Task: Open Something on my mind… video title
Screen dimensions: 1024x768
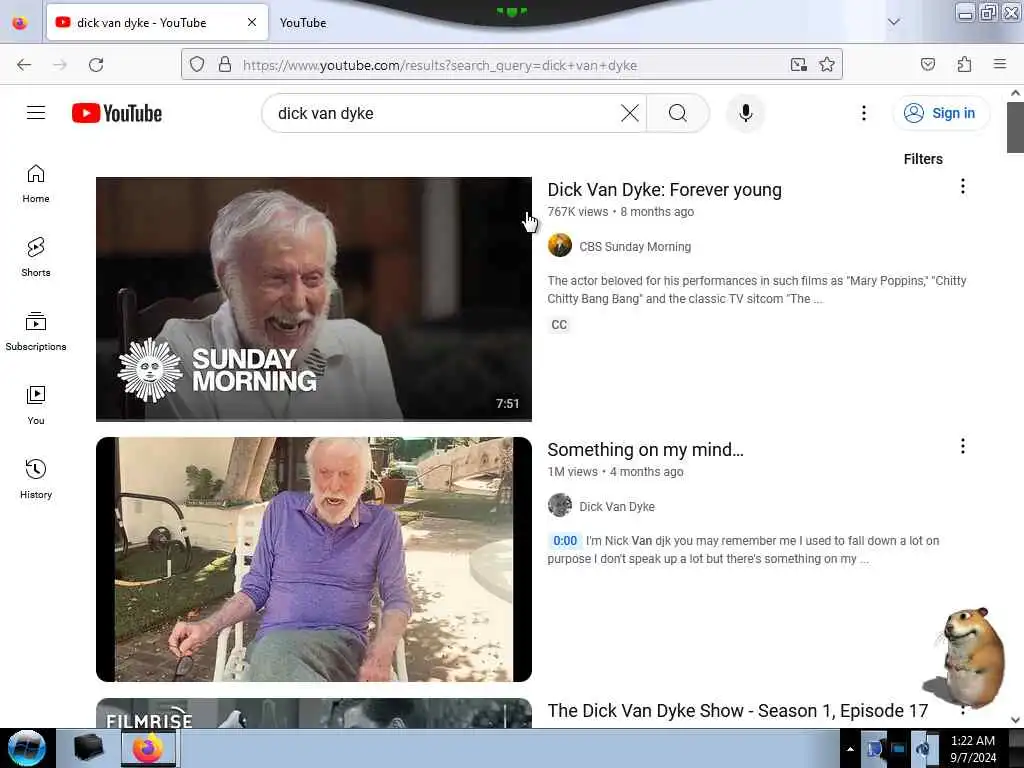Action: [x=645, y=450]
